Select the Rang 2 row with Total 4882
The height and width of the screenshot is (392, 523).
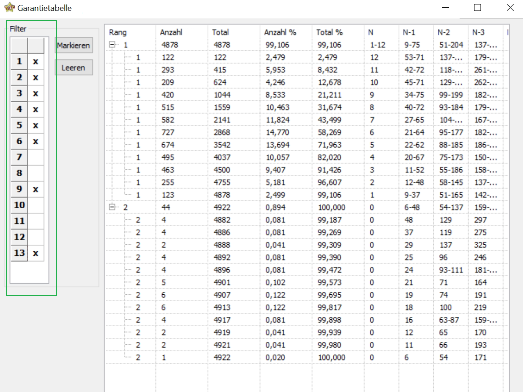pos(307,220)
